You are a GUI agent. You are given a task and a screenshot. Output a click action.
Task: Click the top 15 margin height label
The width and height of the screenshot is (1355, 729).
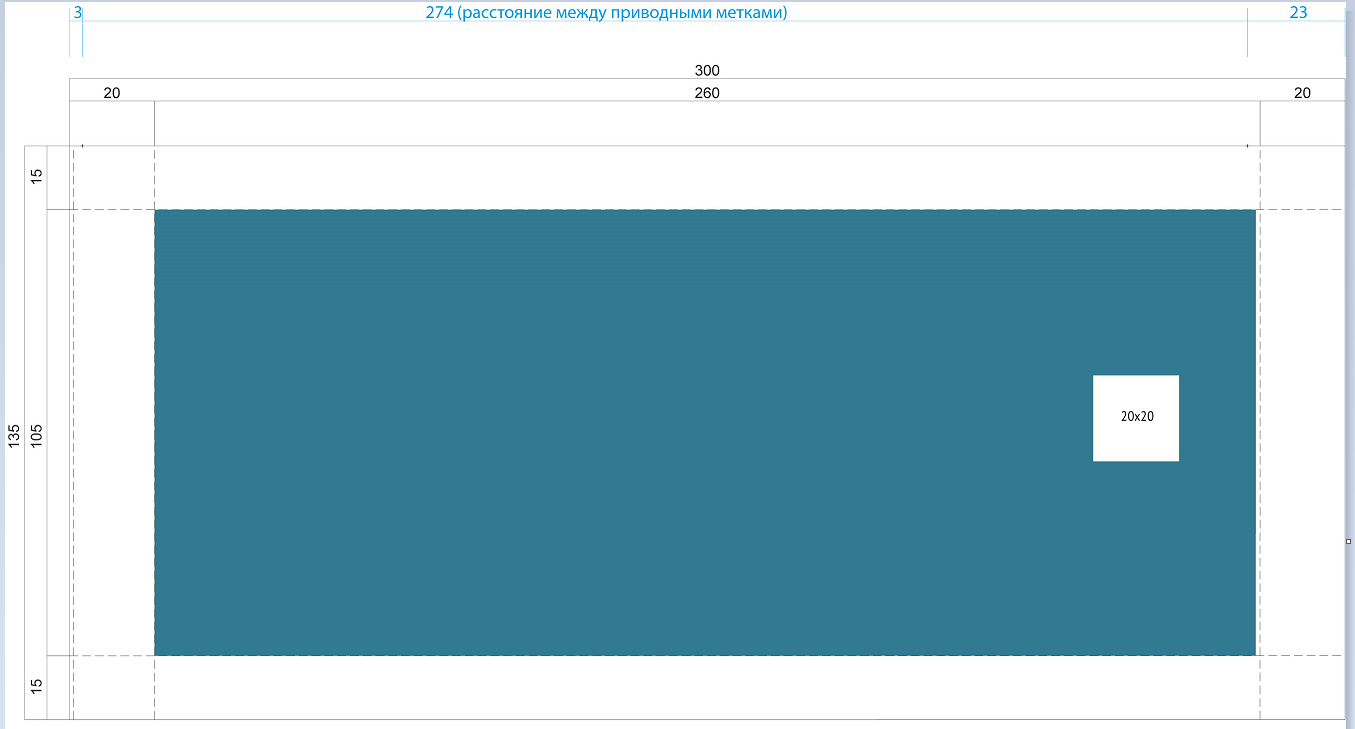click(37, 176)
